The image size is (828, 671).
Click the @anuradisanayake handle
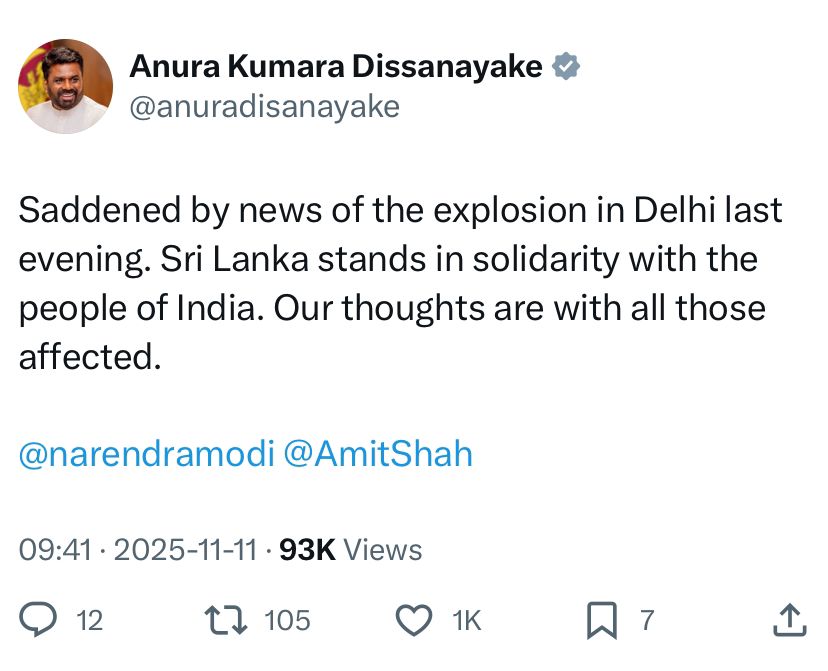tap(265, 106)
